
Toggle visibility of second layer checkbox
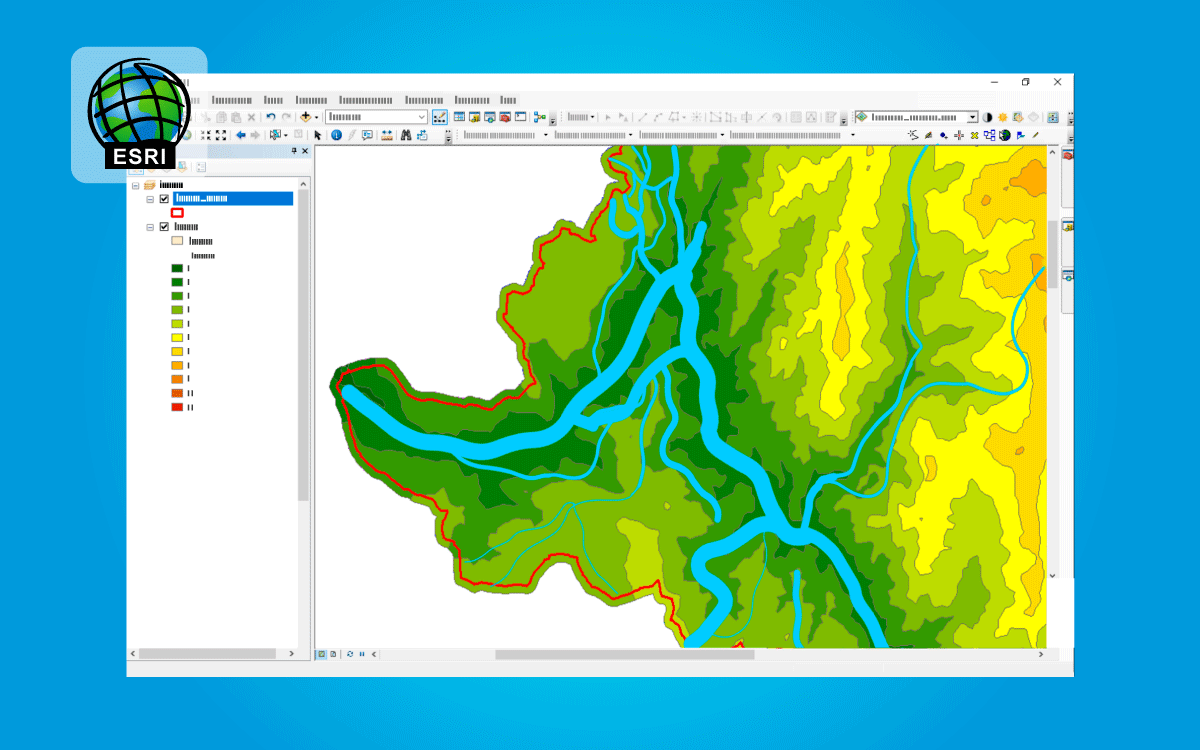point(164,227)
